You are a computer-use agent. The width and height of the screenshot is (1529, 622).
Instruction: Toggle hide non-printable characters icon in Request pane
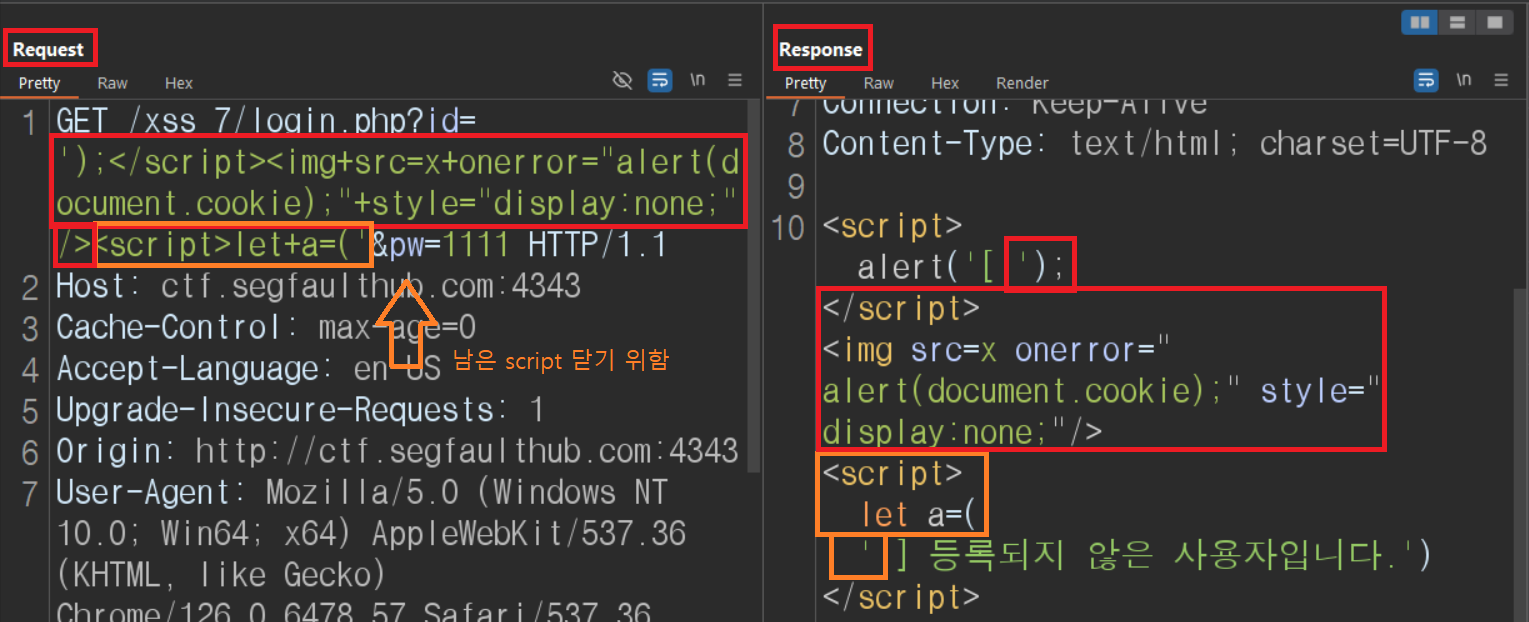tap(623, 81)
